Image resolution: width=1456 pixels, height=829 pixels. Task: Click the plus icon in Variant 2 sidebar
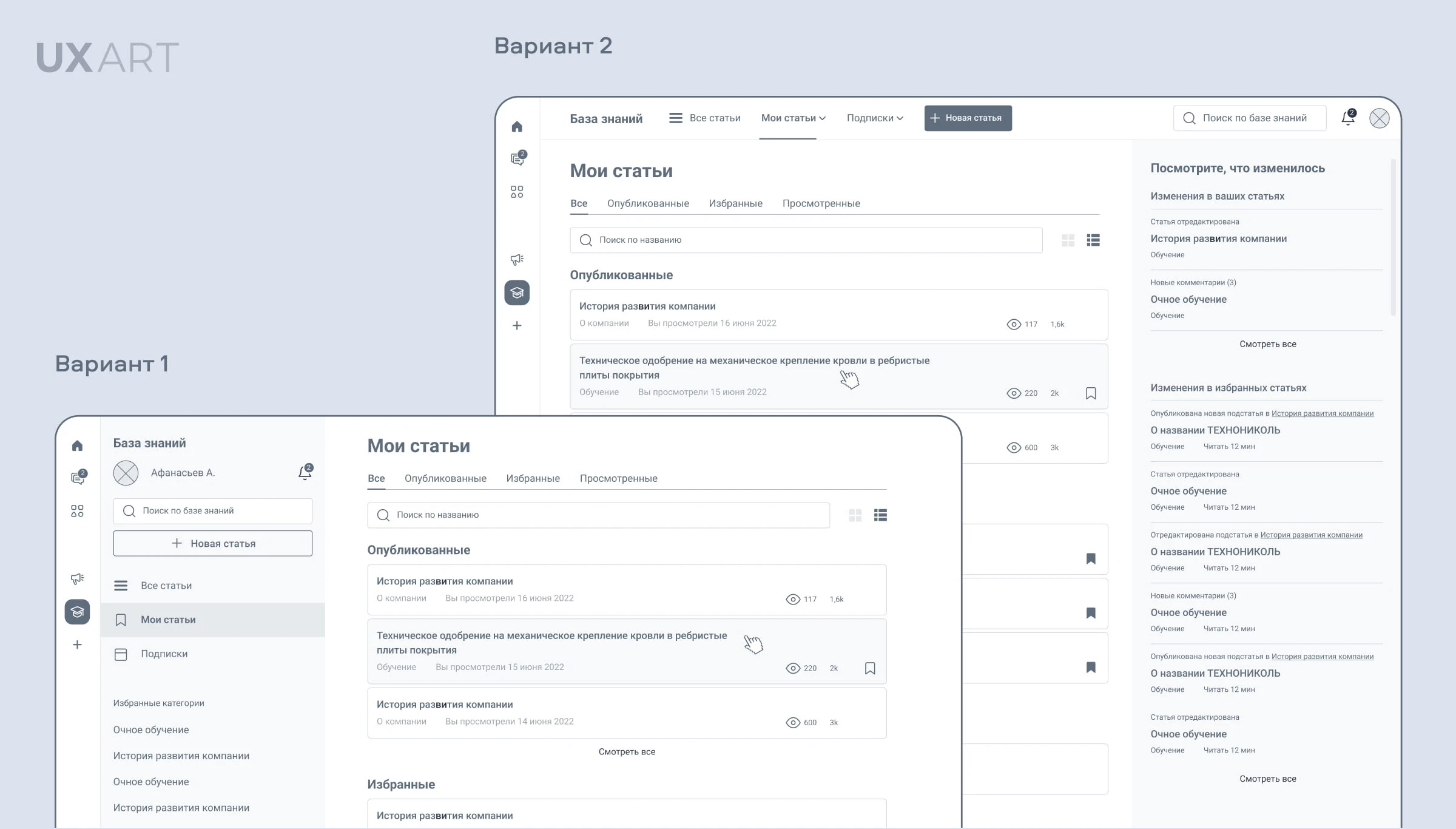(517, 326)
